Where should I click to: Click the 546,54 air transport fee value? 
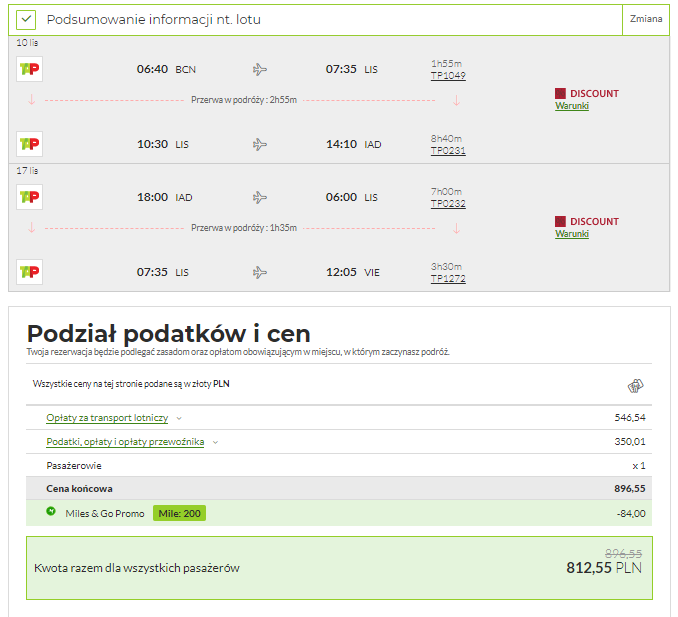pyautogui.click(x=630, y=418)
